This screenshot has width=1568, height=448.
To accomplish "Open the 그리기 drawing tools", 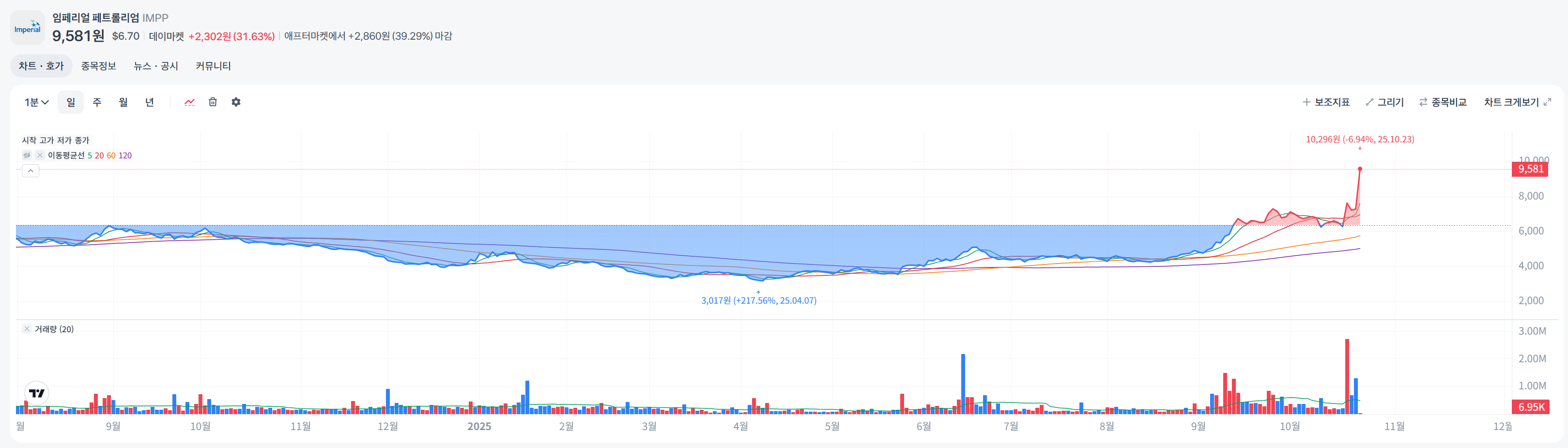I will coord(1384,102).
